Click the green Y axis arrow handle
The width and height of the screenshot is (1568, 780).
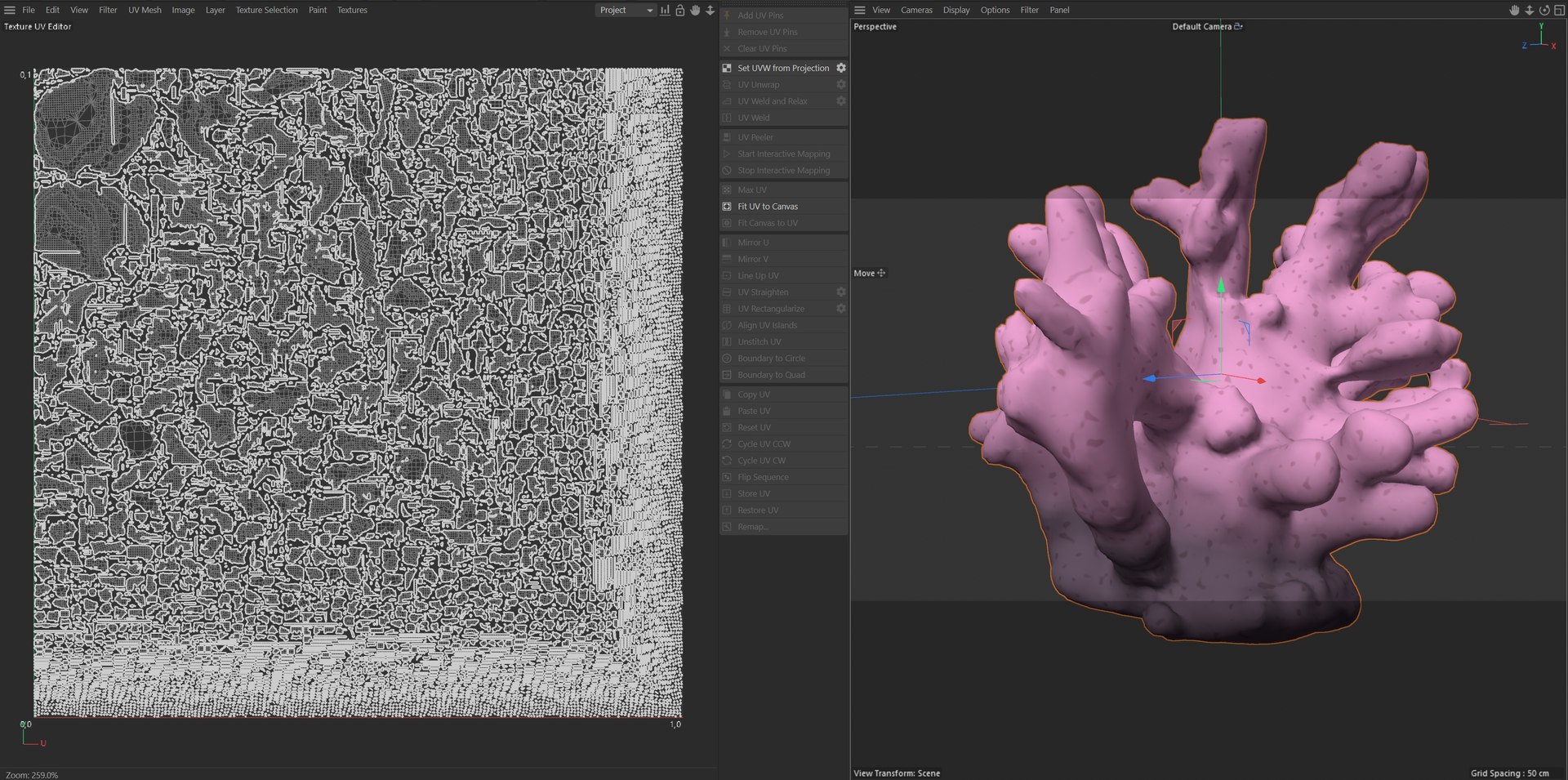pos(1221,286)
